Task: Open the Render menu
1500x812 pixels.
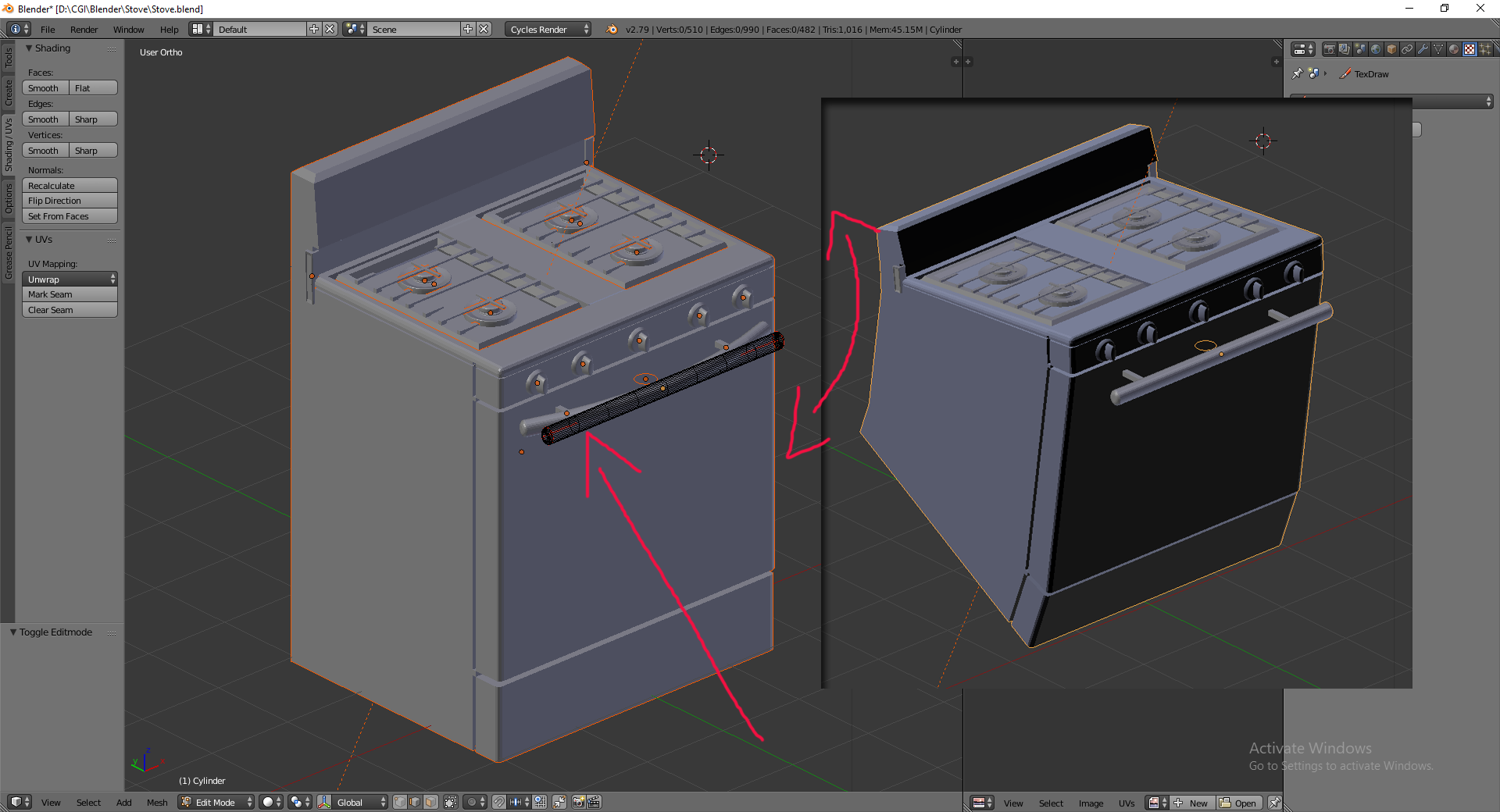Action: (x=84, y=30)
